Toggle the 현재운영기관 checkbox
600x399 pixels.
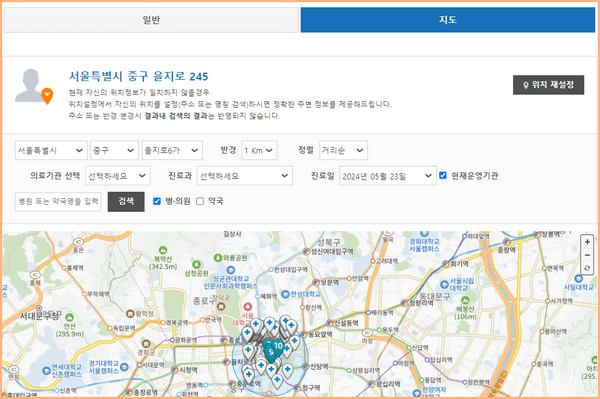pyautogui.click(x=443, y=175)
